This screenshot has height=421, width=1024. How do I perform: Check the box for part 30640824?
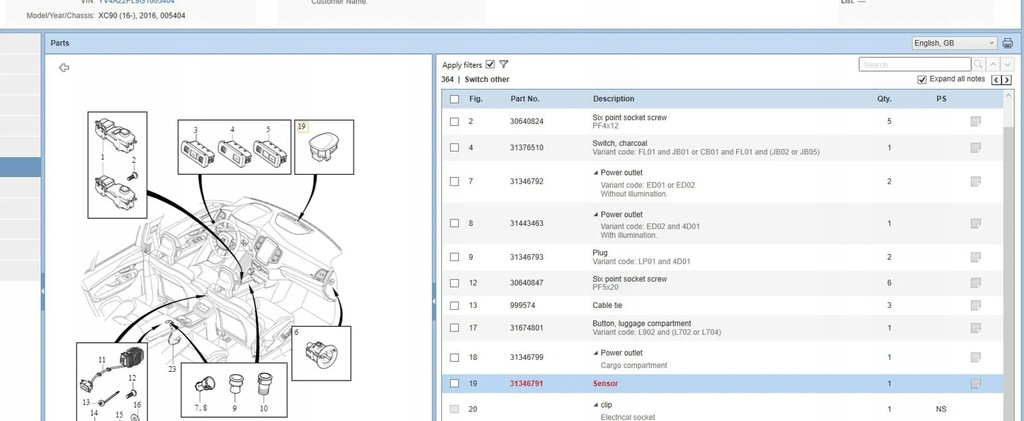455,121
